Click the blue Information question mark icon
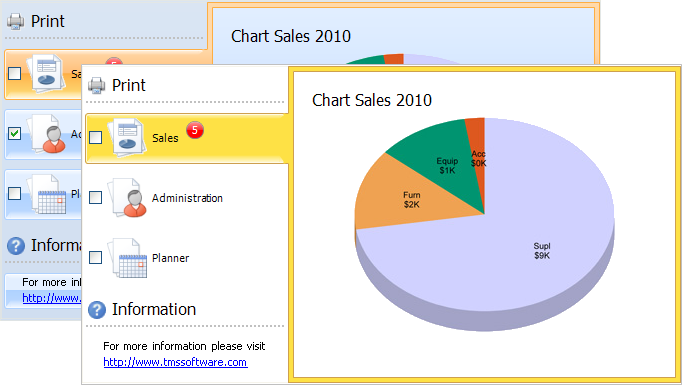Screen dimensions: 682x385 click(x=97, y=310)
